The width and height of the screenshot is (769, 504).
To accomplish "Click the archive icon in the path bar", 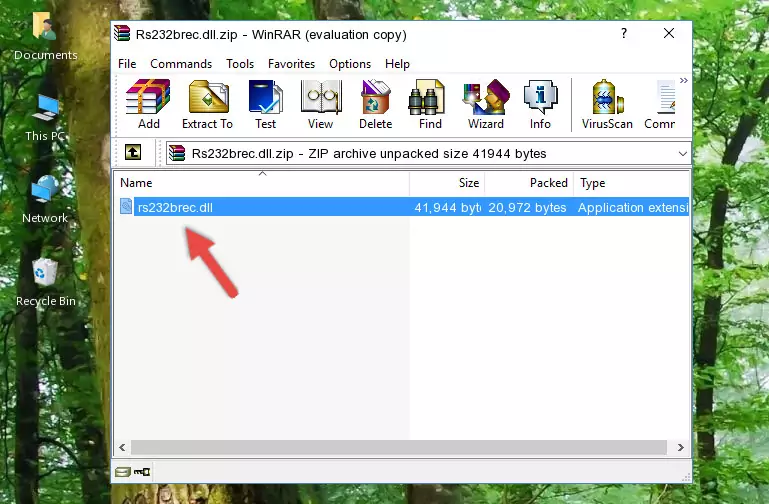I will click(177, 153).
